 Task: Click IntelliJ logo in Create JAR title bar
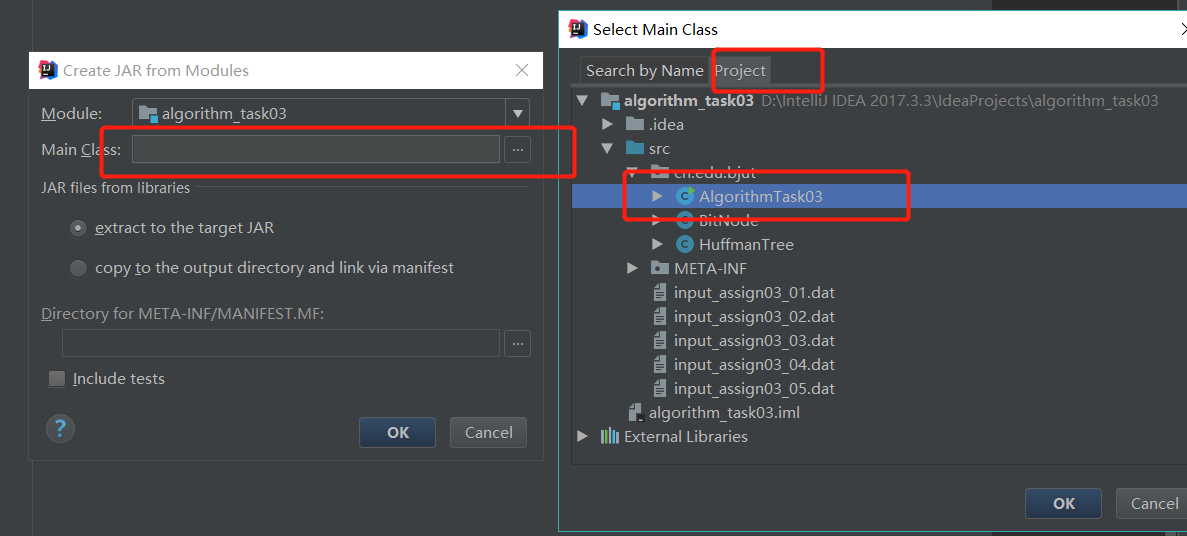point(48,70)
